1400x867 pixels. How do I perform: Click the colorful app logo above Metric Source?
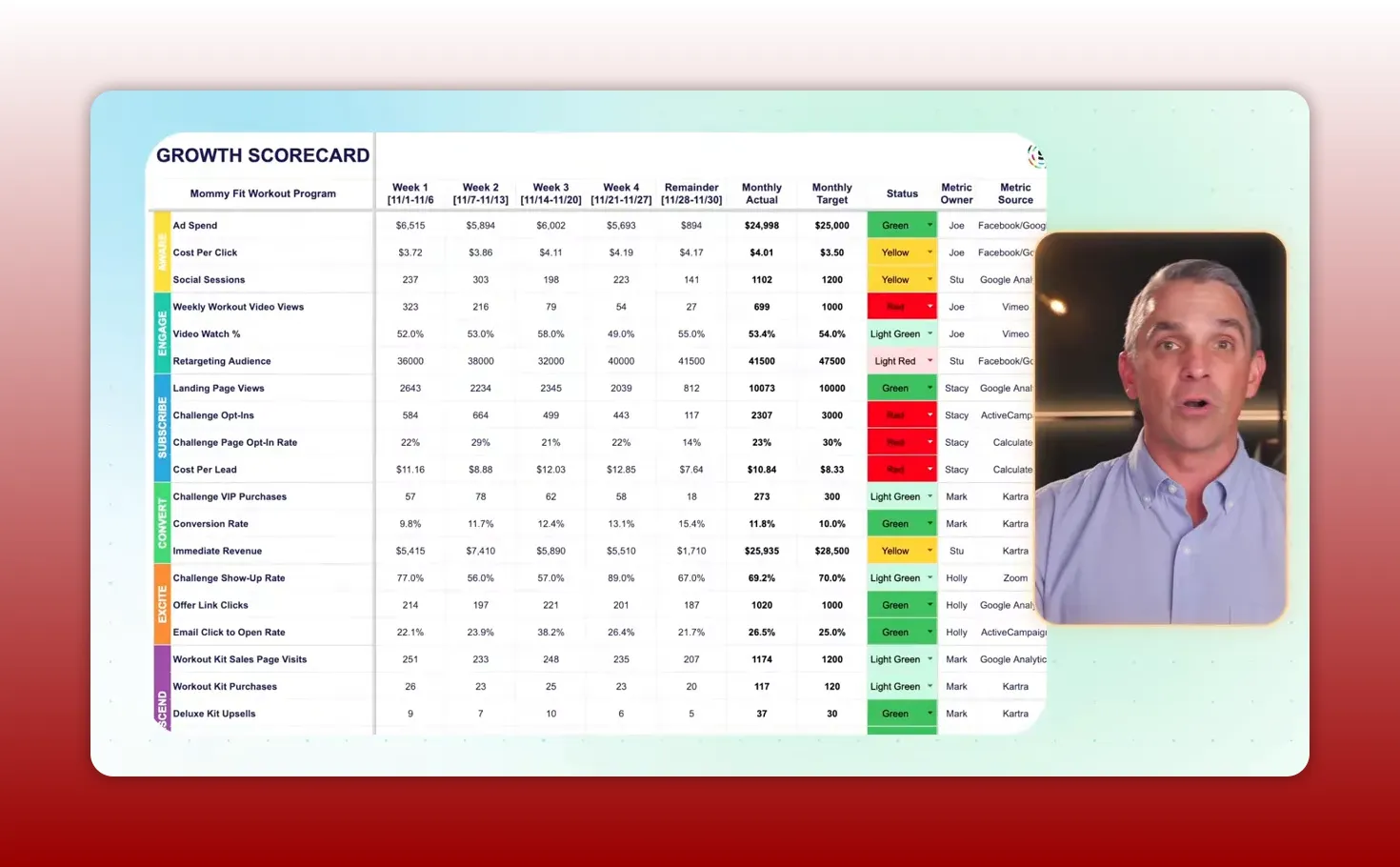[1035, 155]
